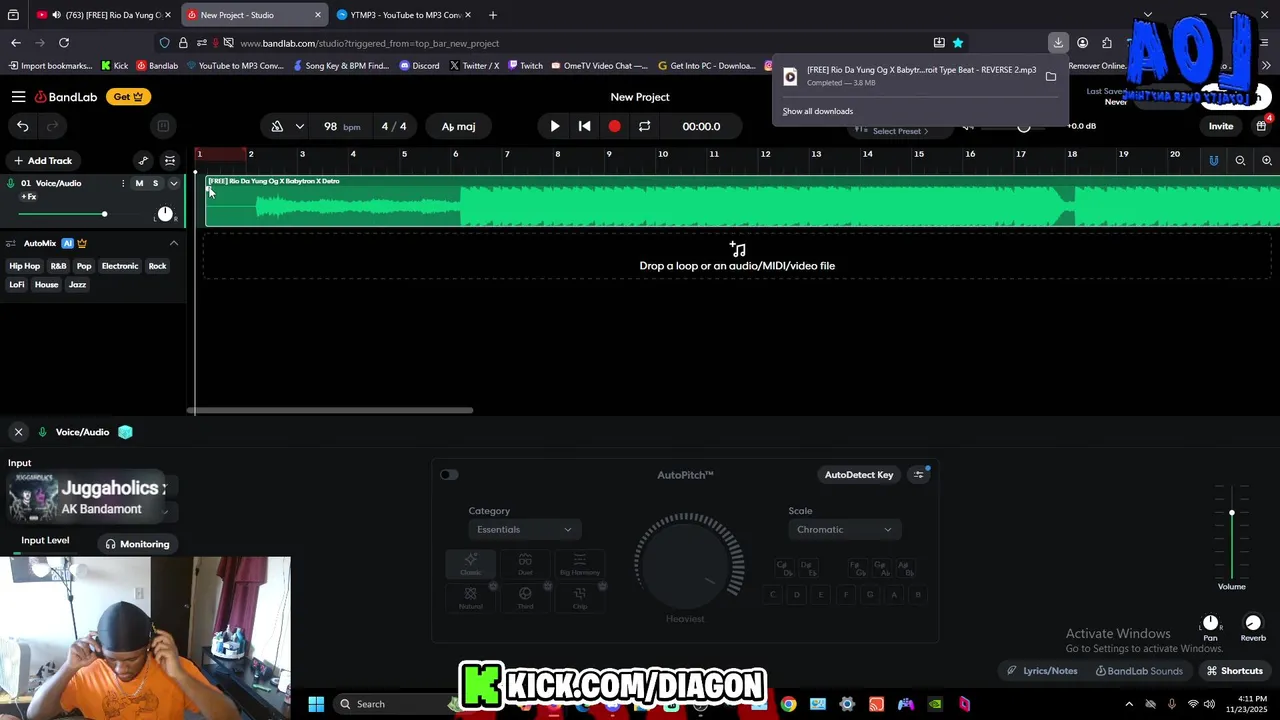Click the blue cube icon beside Voice/Audio
The height and width of the screenshot is (720, 1280).
125,432
